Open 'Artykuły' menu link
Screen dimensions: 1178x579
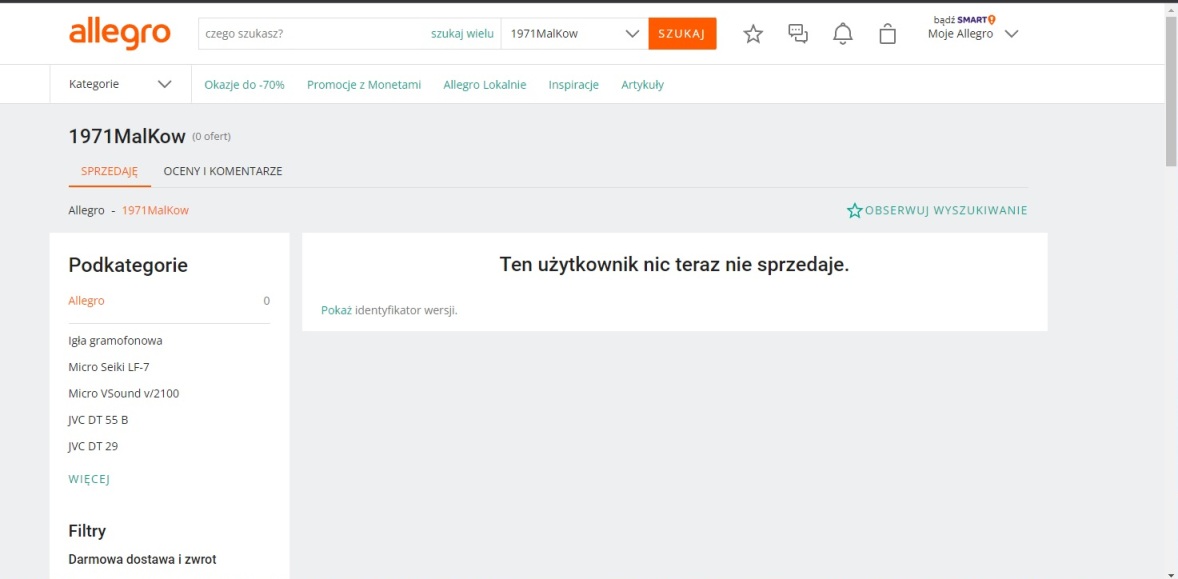pyautogui.click(x=642, y=85)
